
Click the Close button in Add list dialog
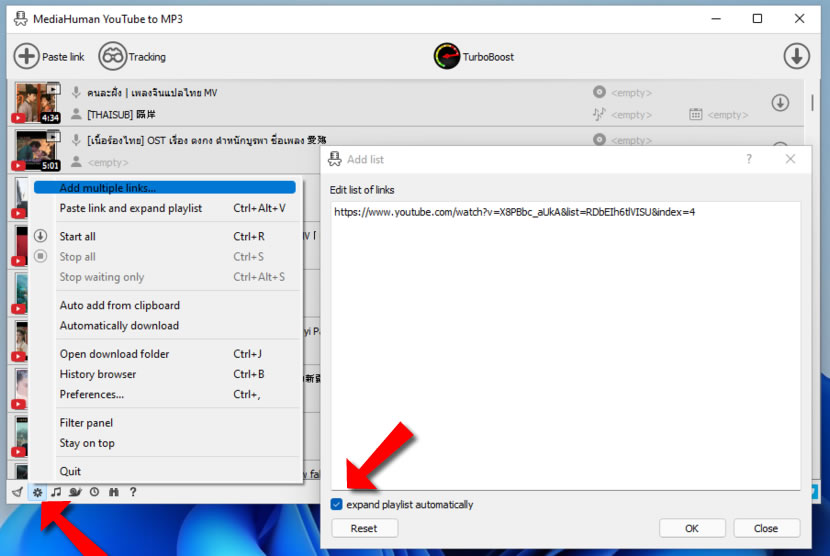tap(766, 528)
